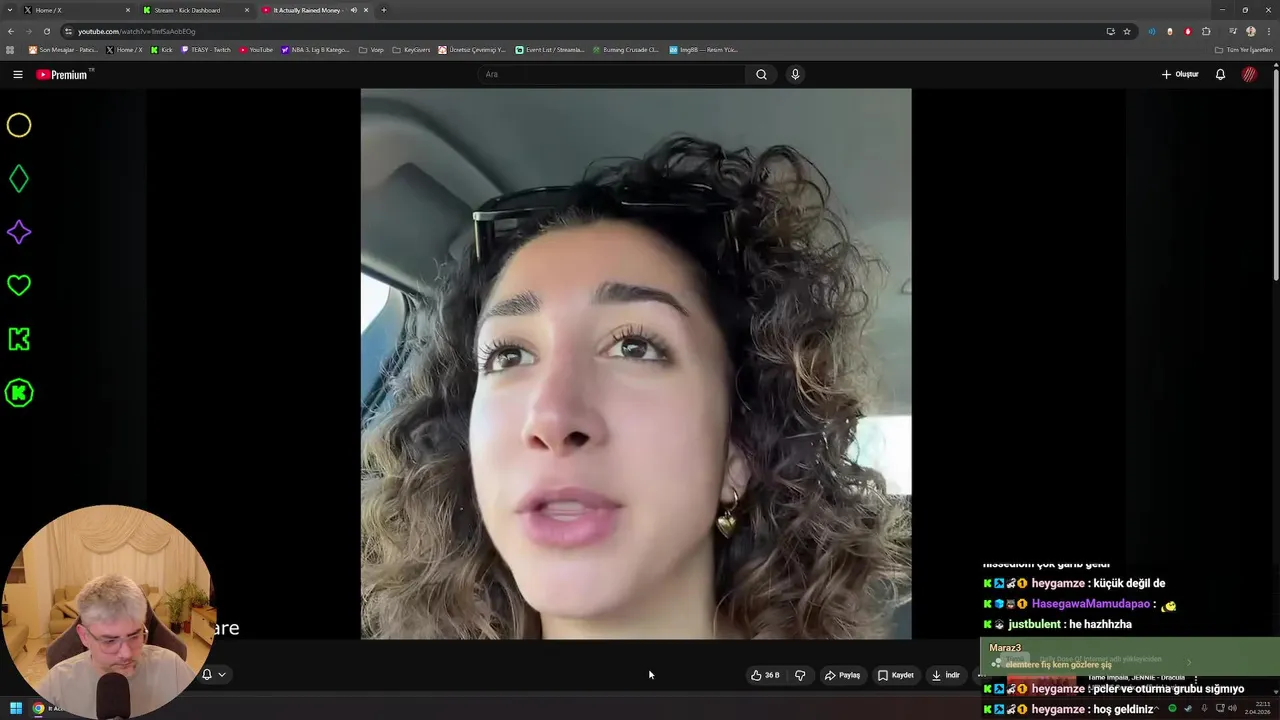Screen dimensions: 1280x720
Task: Start voice search with microphone icon
Action: pyautogui.click(x=795, y=74)
